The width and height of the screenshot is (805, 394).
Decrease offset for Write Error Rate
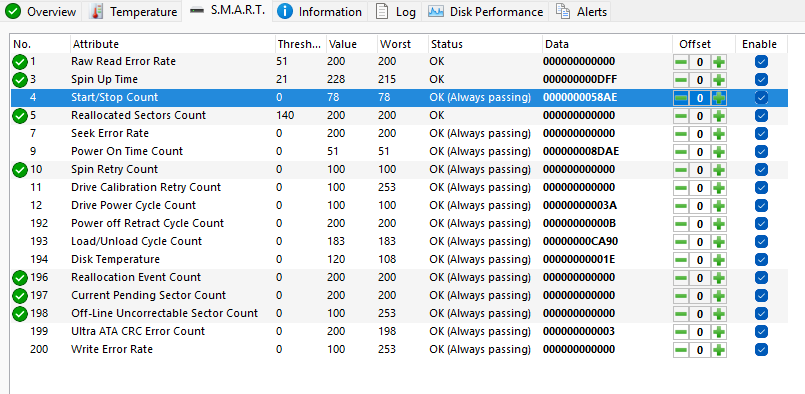pyautogui.click(x=681, y=350)
